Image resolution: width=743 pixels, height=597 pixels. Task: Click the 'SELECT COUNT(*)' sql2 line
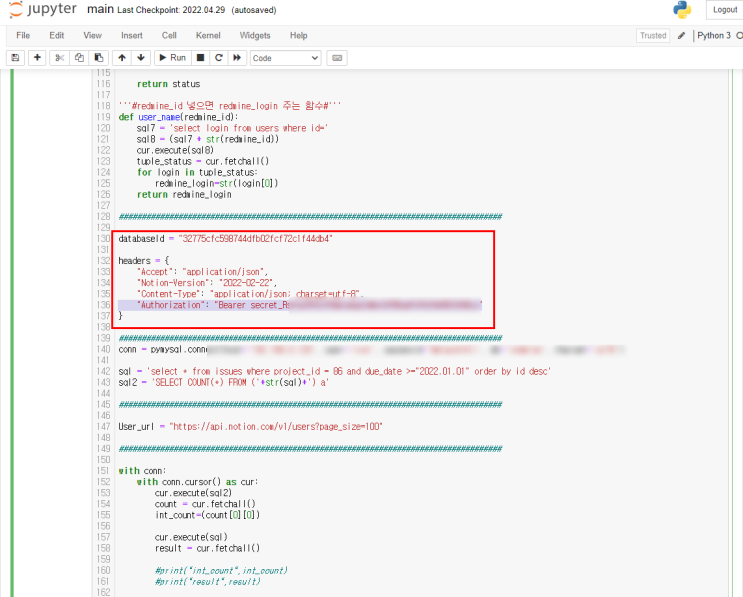pos(223,382)
